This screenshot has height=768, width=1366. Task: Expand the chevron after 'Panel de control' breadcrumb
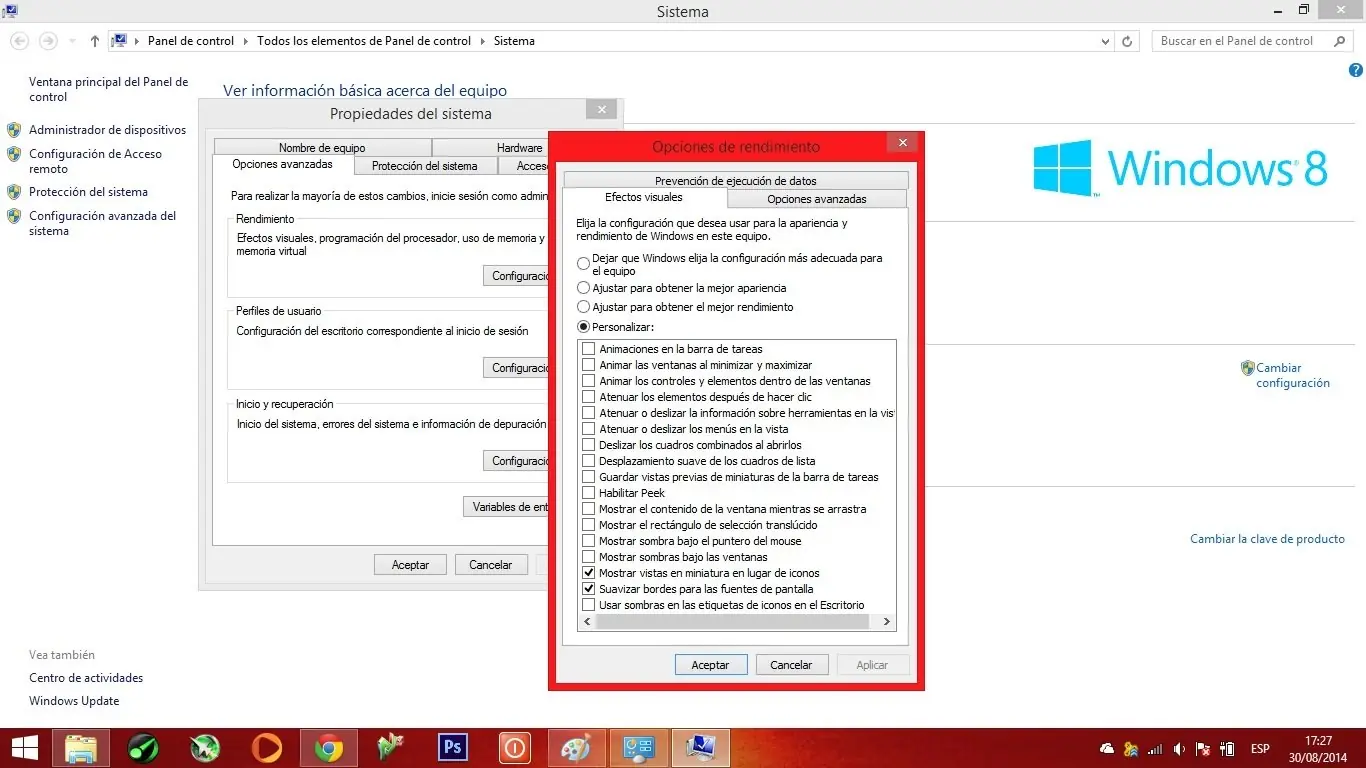[x=245, y=41]
